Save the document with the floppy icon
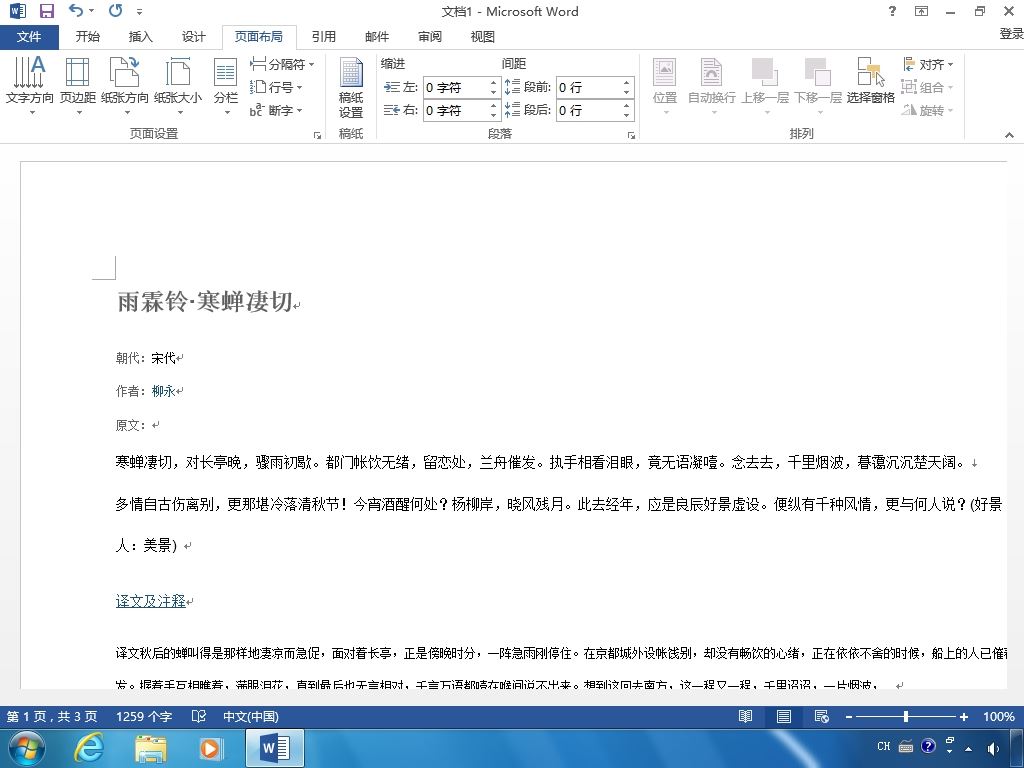The width and height of the screenshot is (1024, 768). click(x=46, y=11)
